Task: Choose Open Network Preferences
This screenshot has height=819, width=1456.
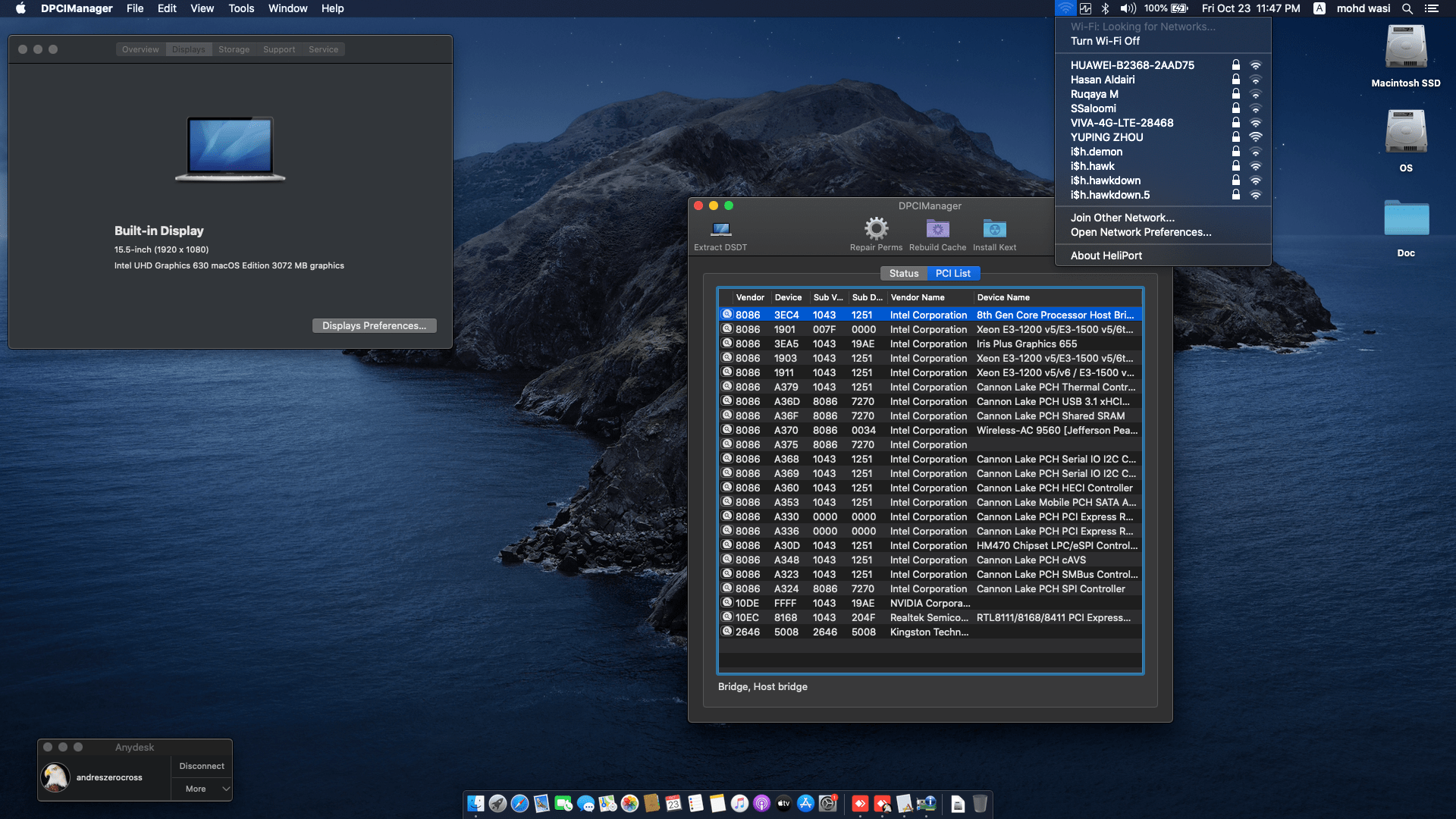Action: [x=1163, y=232]
